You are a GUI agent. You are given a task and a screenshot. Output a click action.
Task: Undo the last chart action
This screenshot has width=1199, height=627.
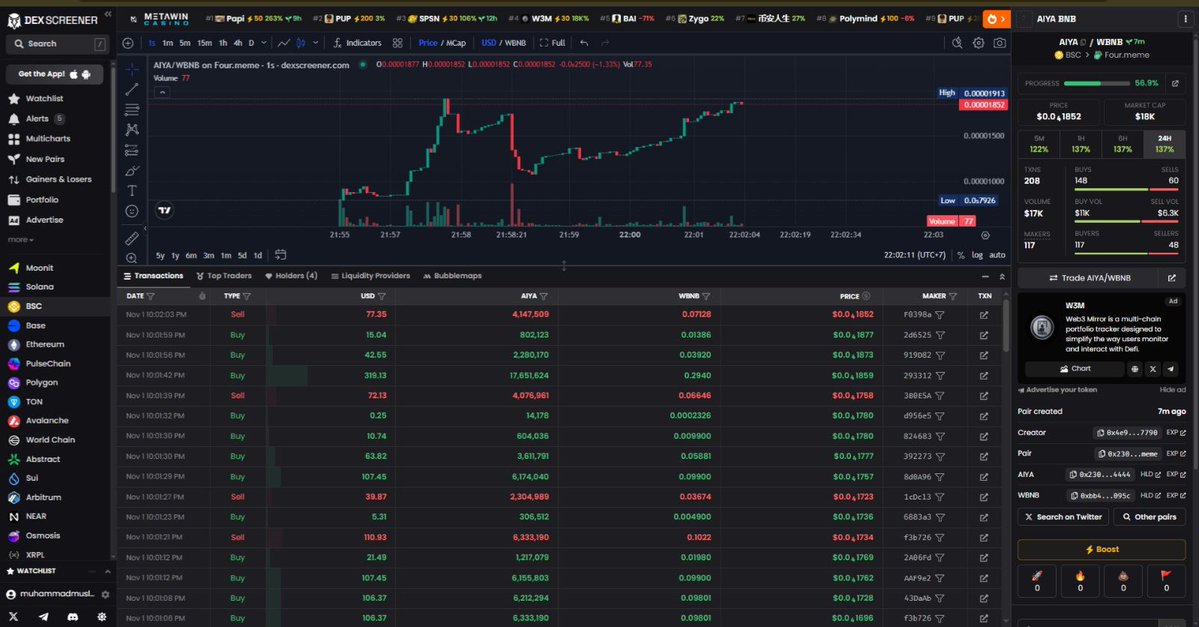[584, 43]
